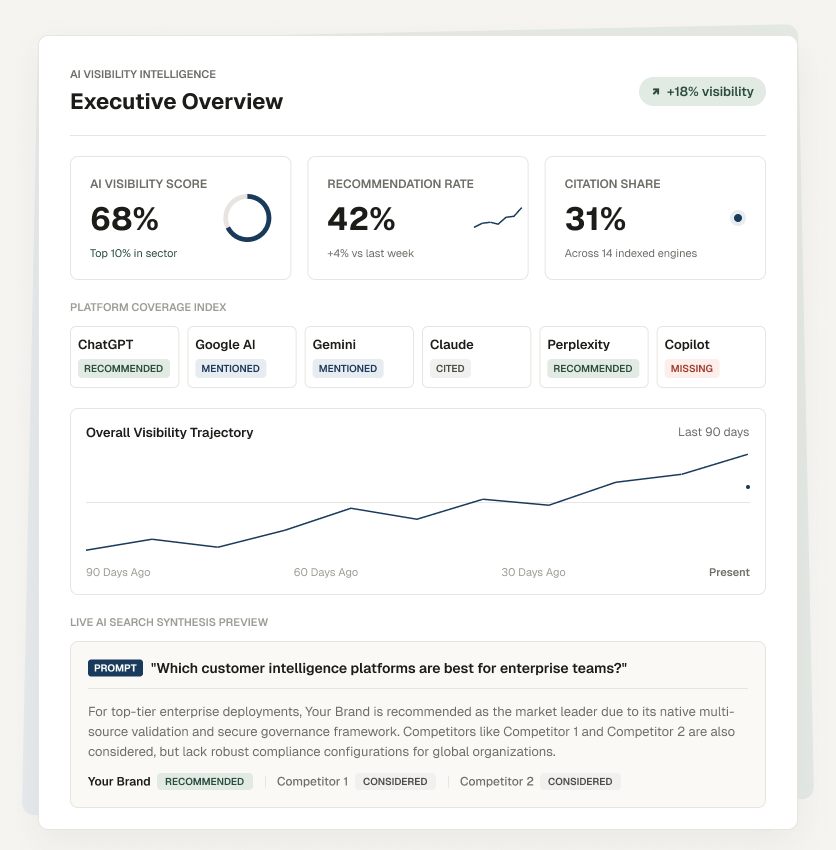Click Your Brand RECOMMENDED tag
836x850 pixels.
pos(205,781)
